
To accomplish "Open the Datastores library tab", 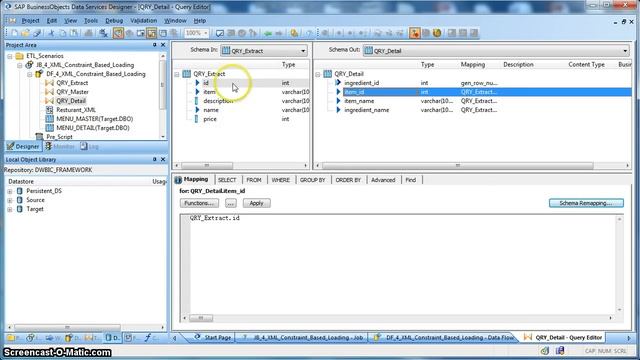I will coord(112,338).
